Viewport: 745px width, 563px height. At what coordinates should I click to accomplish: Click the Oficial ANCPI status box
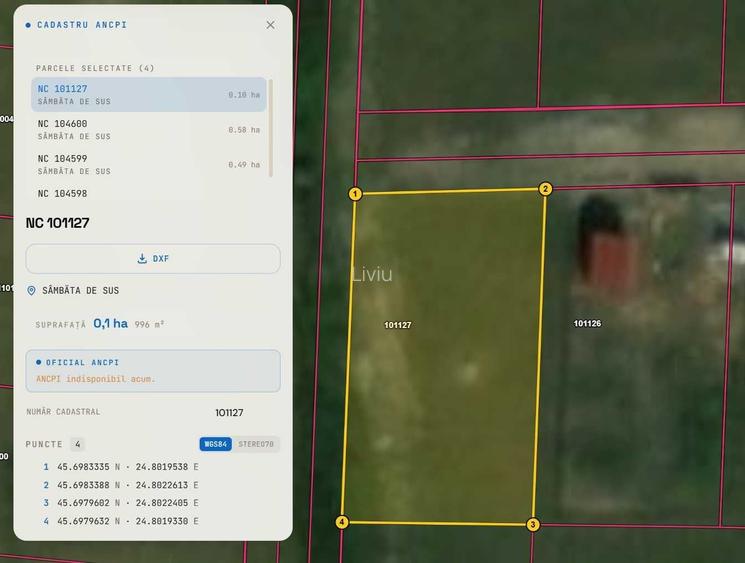[x=153, y=371]
